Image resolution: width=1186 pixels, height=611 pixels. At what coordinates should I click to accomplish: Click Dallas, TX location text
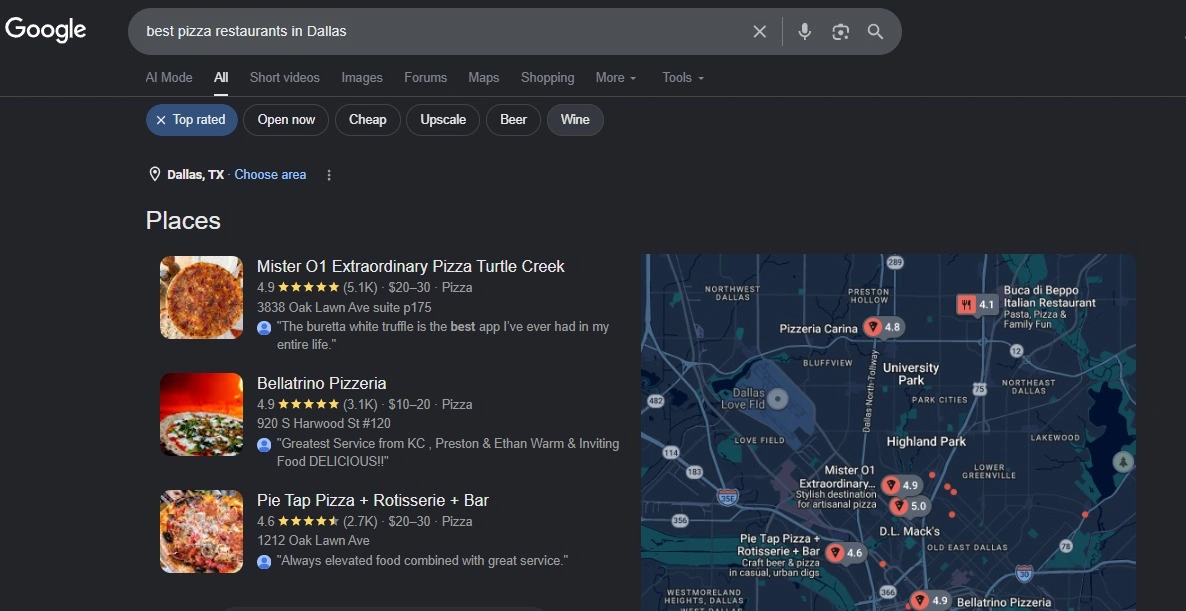[x=195, y=175]
